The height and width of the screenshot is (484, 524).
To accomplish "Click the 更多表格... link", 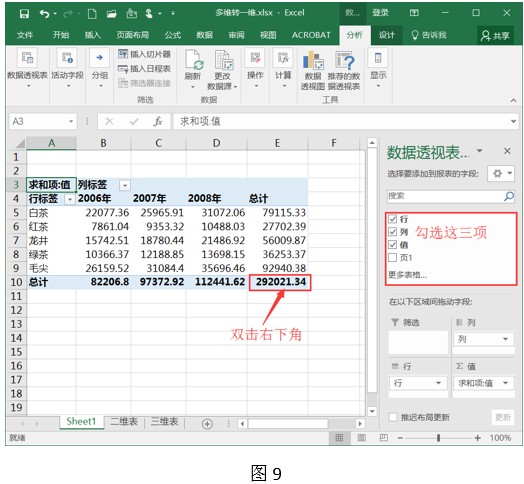I will (x=407, y=275).
